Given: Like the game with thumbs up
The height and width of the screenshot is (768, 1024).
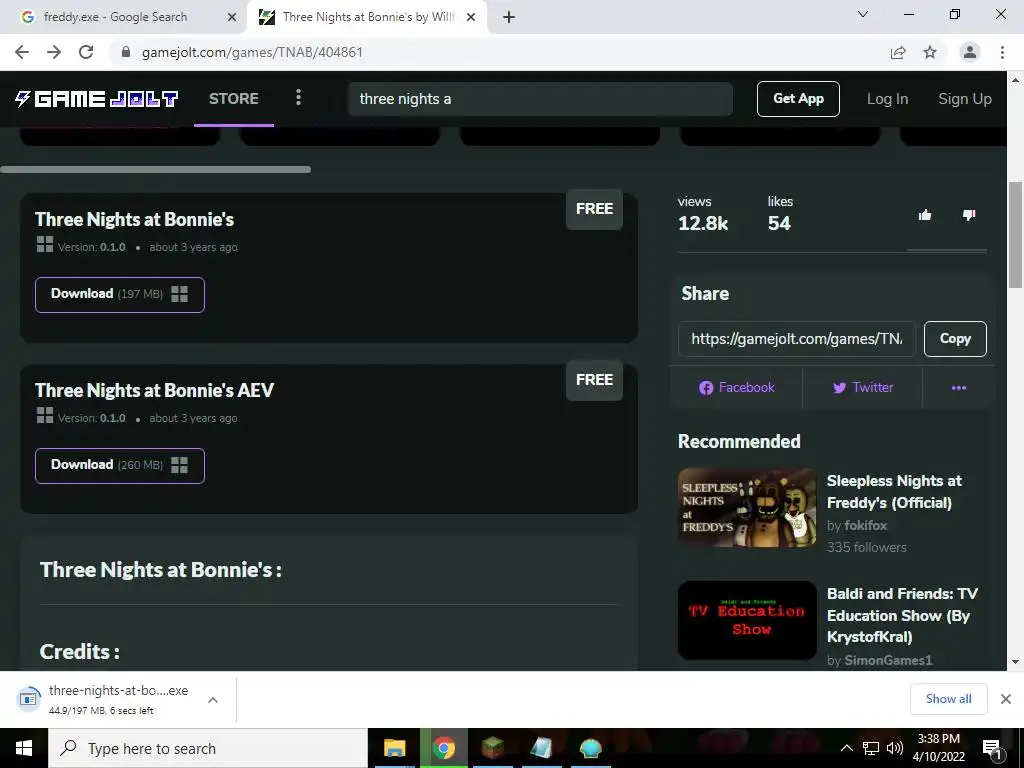Looking at the screenshot, I should click(x=925, y=215).
